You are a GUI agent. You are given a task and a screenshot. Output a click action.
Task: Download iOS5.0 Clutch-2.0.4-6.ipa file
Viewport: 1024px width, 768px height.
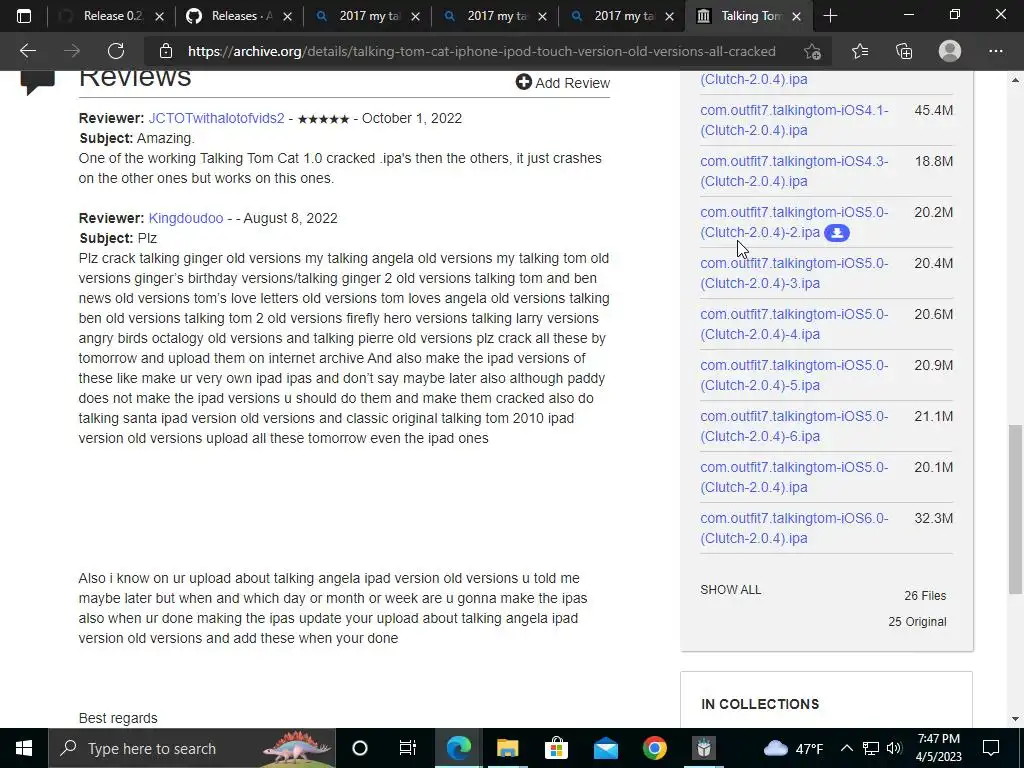pyautogui.click(x=794, y=426)
